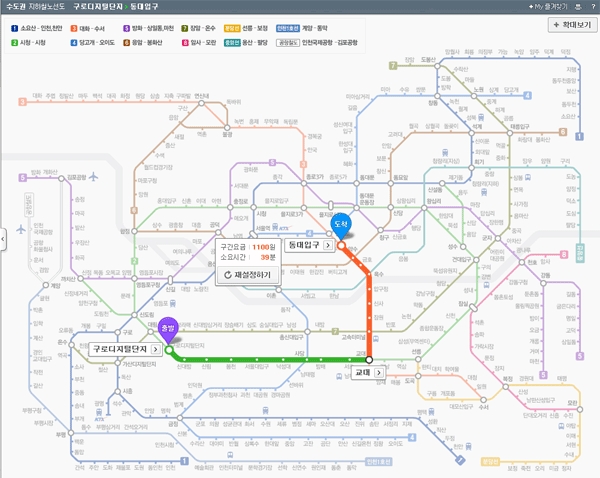
Task: Select 공항철도 badge in legend
Action: [x=288, y=42]
